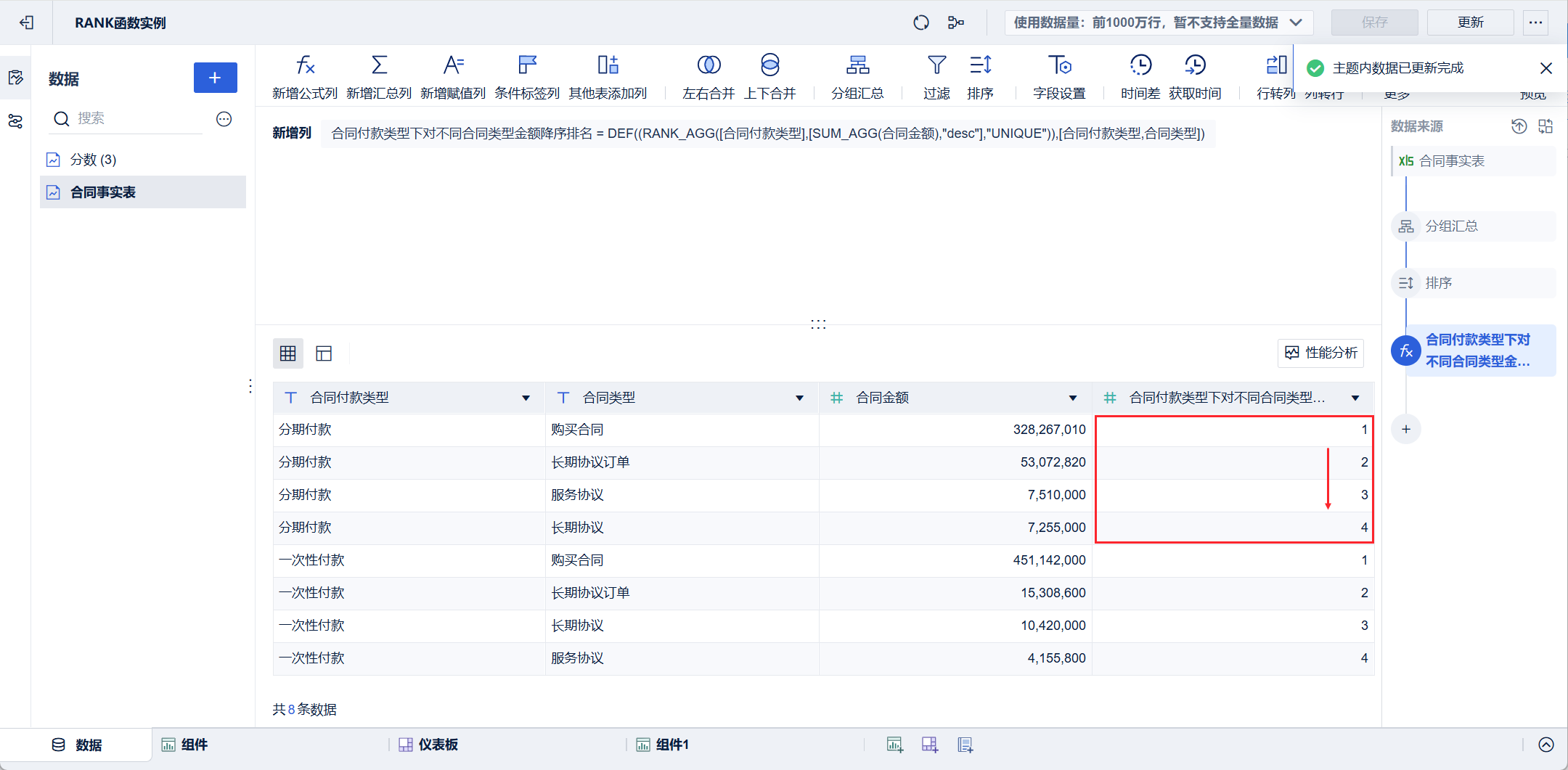Viewport: 1568px width, 770px height.
Task: Click the 获取时间 tool
Action: [x=1195, y=76]
